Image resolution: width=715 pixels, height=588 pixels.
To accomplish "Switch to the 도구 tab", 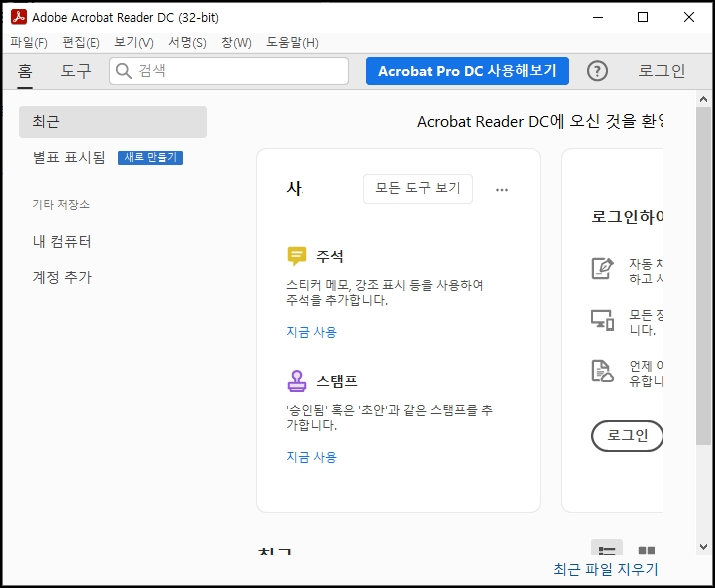I will [x=76, y=71].
